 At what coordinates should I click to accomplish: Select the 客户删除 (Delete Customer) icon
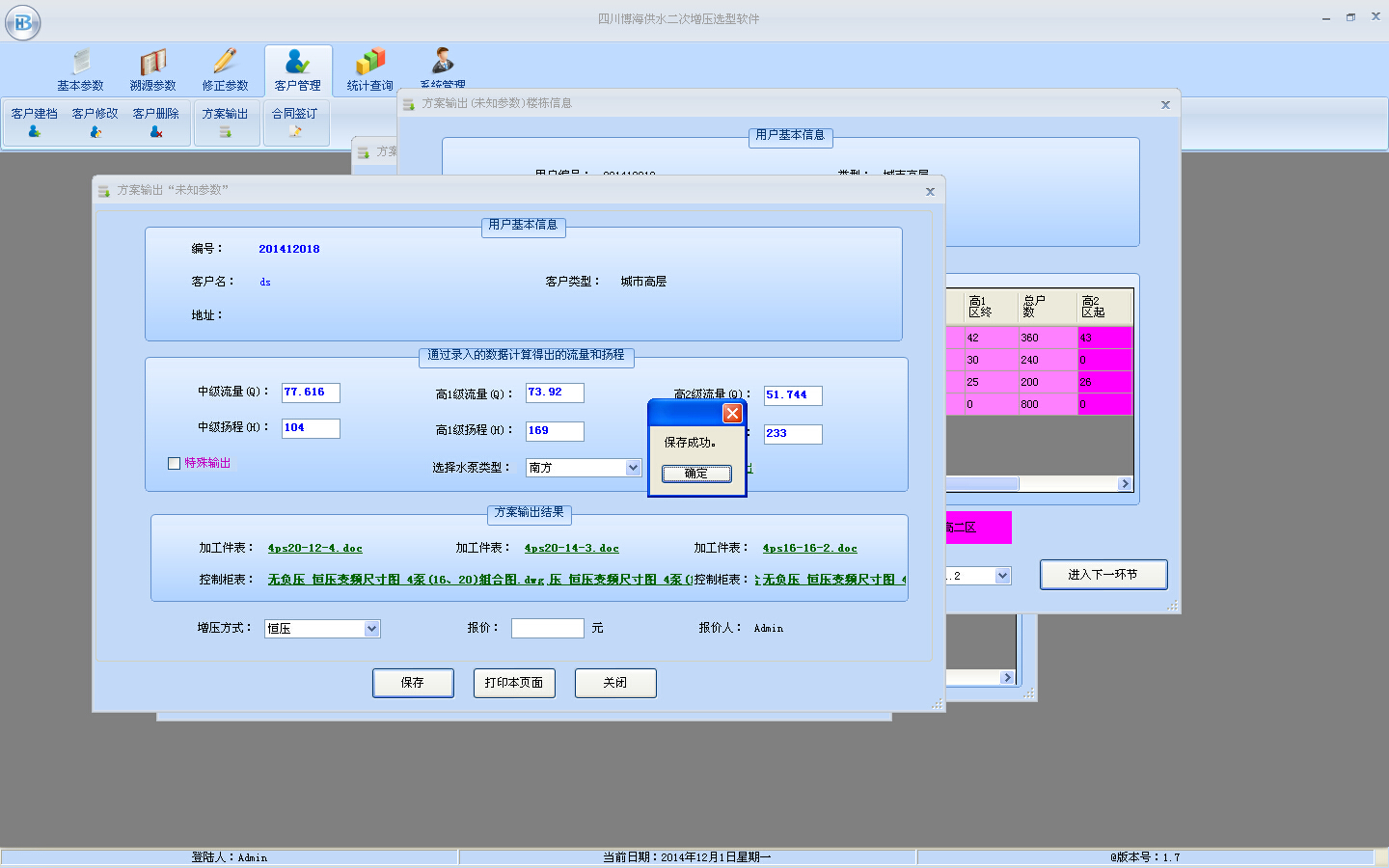pos(155,122)
